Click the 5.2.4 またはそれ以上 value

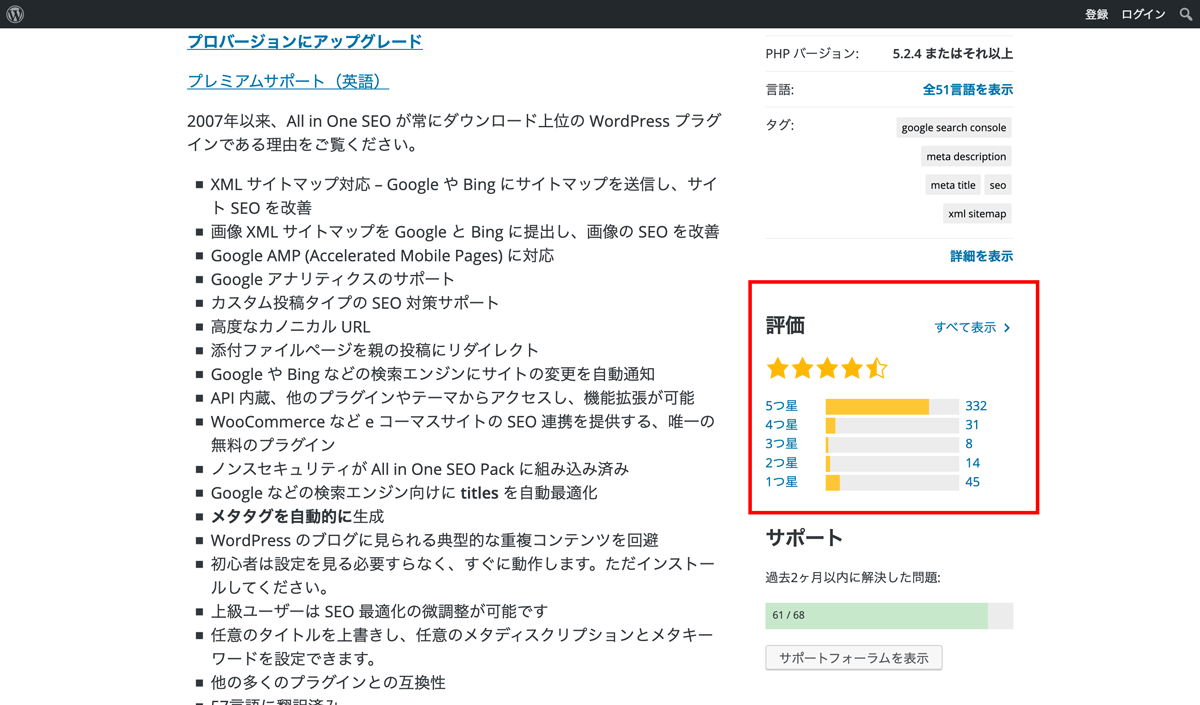pyautogui.click(x=952, y=53)
